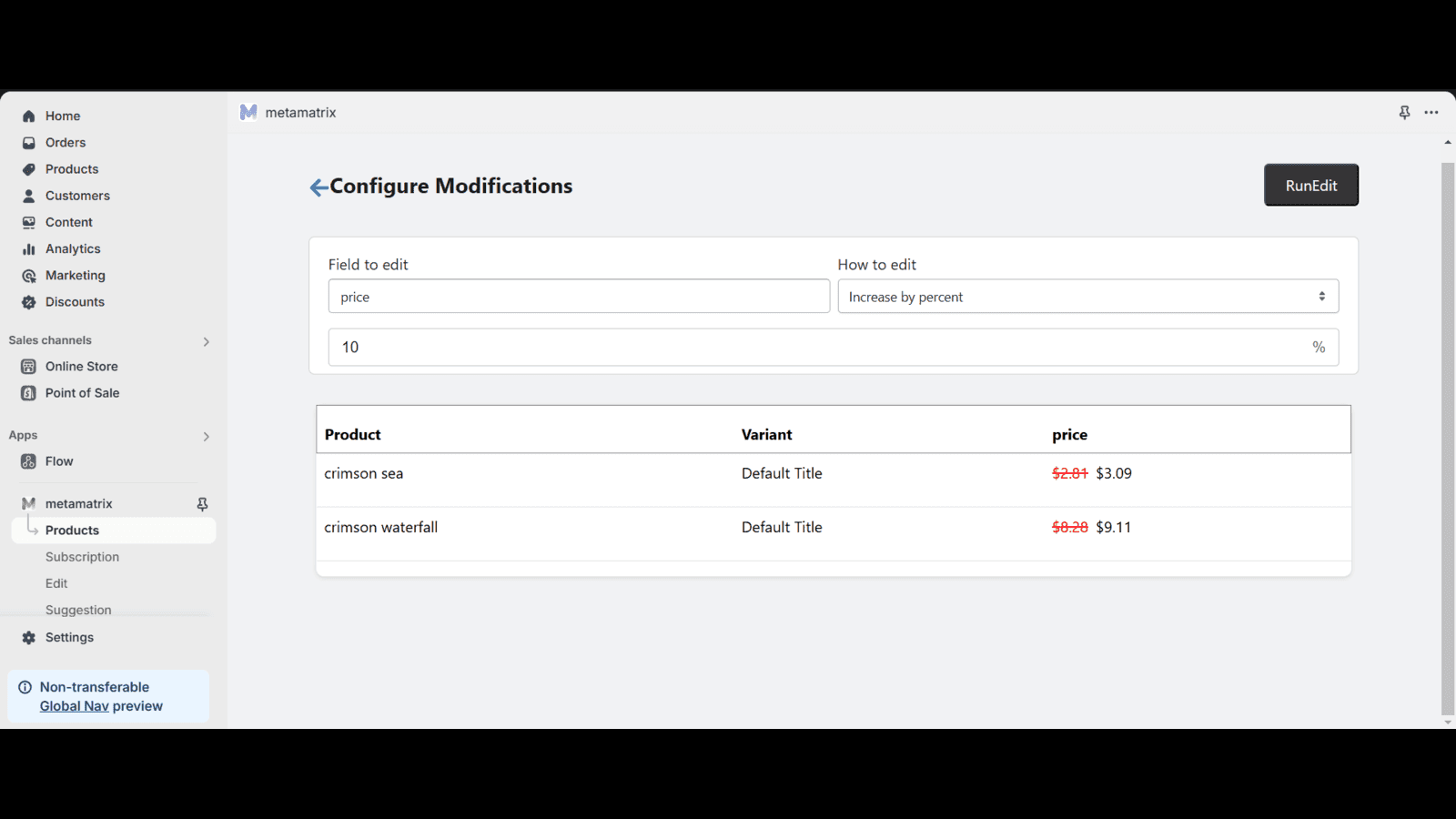Focus the percent value input field

point(819,348)
